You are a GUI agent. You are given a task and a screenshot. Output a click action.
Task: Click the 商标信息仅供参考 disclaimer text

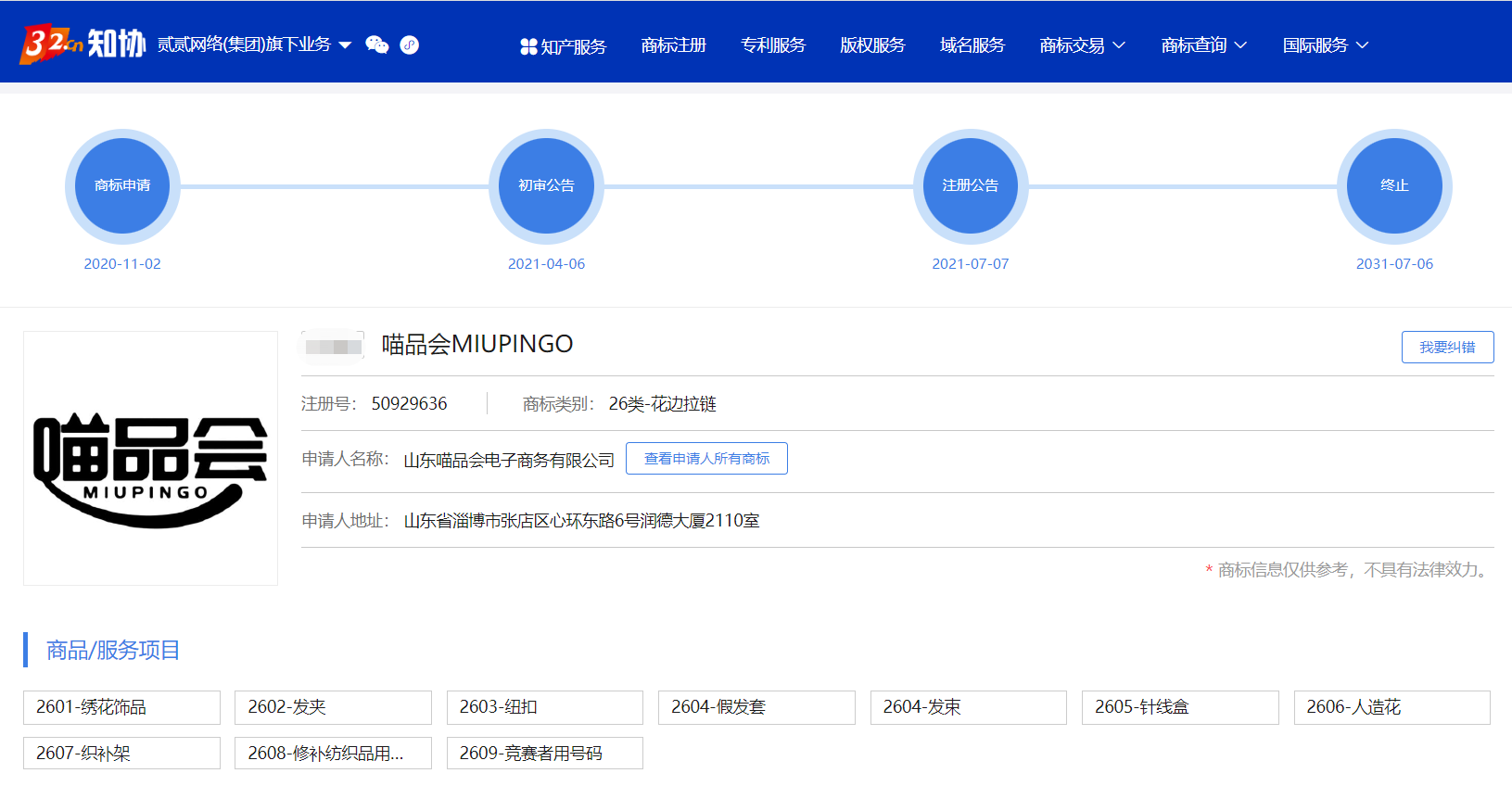(x=1349, y=569)
